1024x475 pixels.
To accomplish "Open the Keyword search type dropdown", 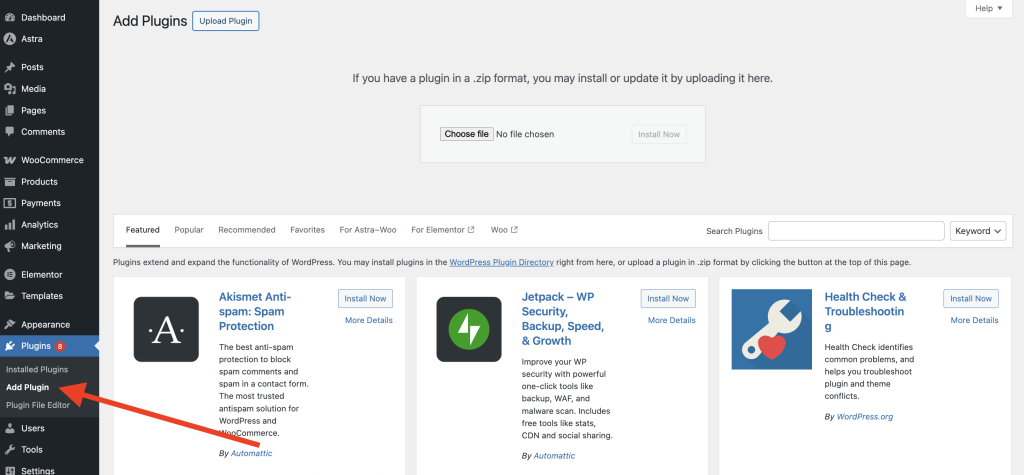I will [x=978, y=231].
